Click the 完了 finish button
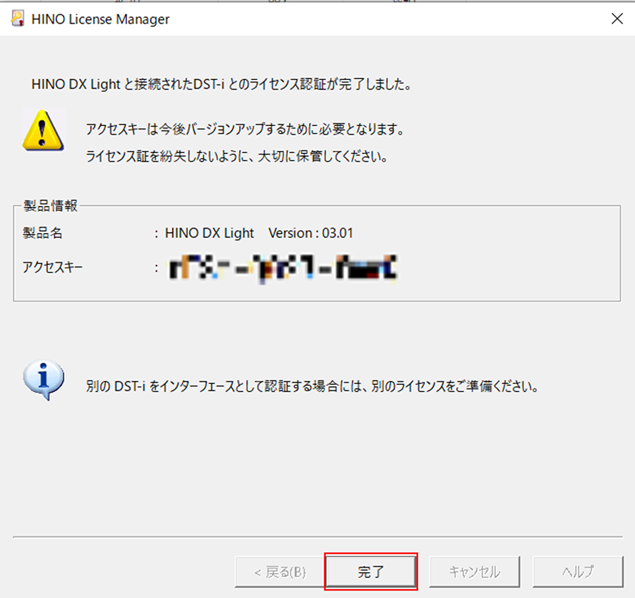635x598 pixels. [371, 572]
